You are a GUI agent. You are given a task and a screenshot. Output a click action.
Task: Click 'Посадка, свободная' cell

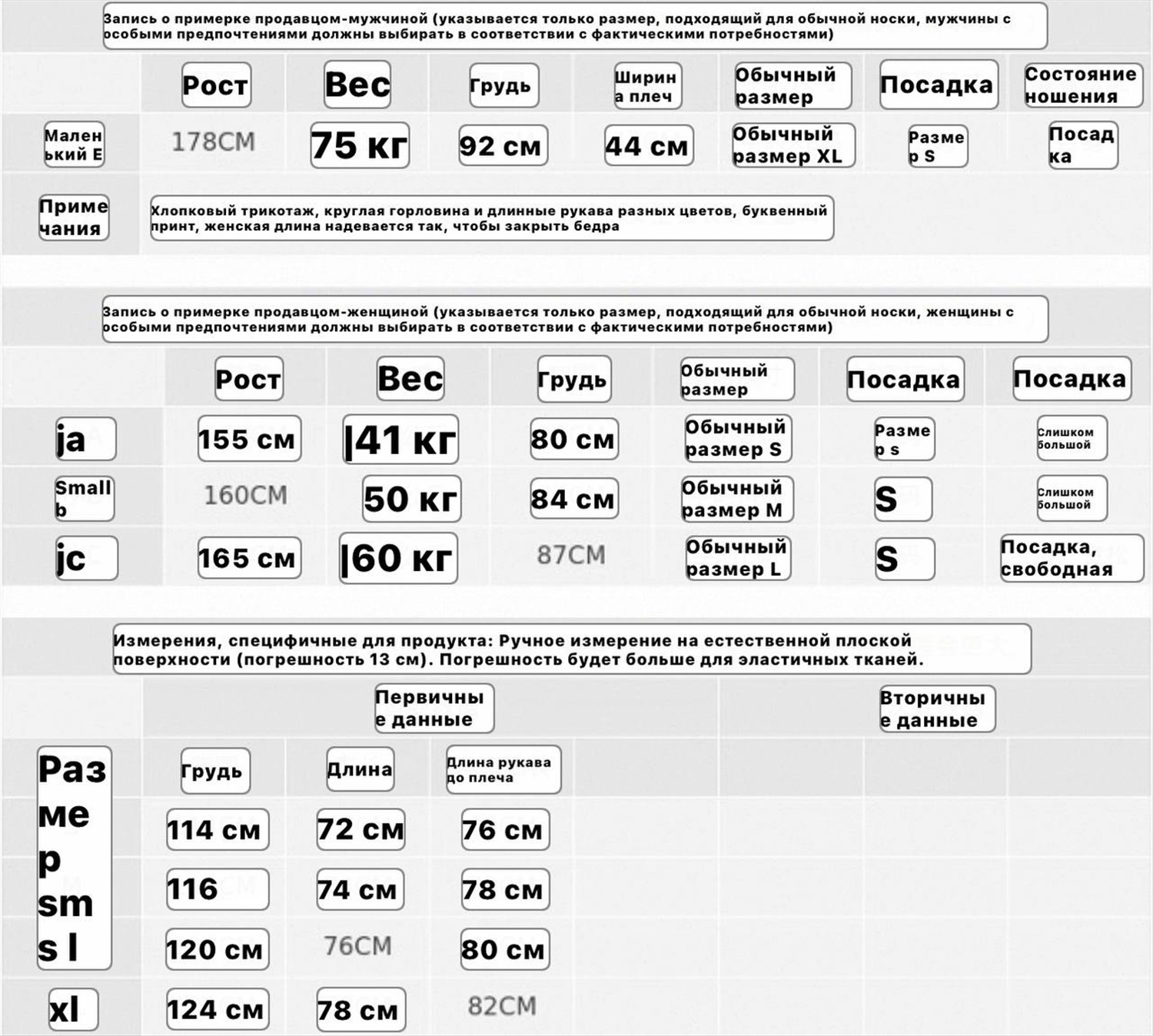(1072, 558)
